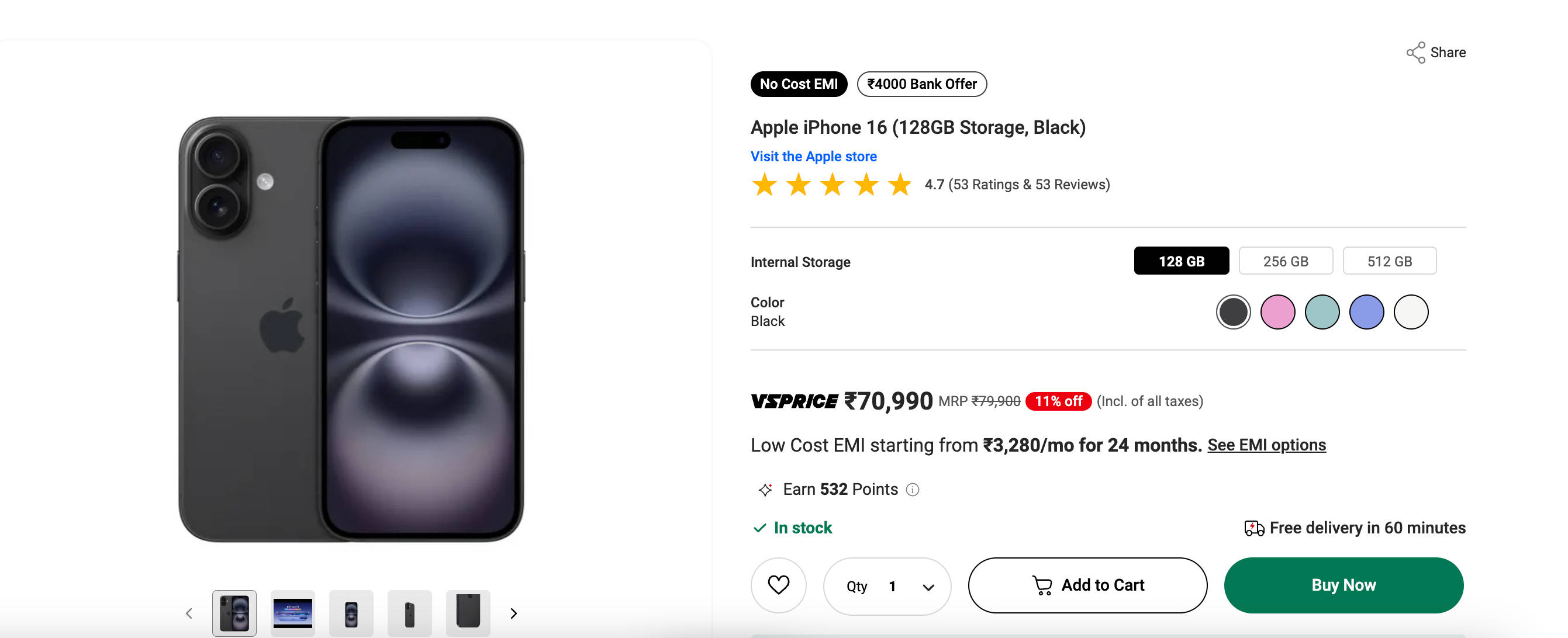1568x638 pixels.
Task: Click the five-star rating icons
Action: coord(831,185)
